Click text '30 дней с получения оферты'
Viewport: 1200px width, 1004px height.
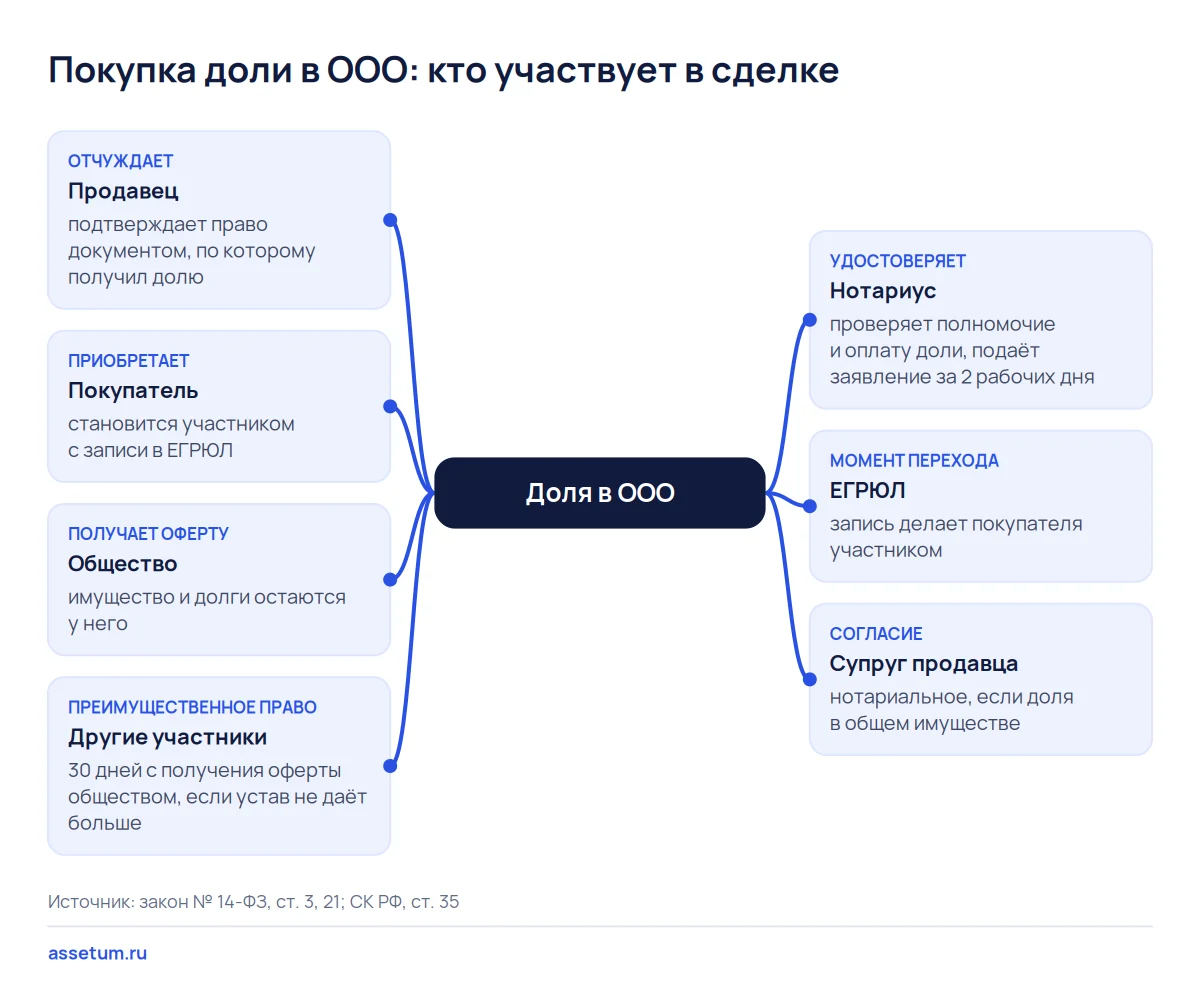(204, 771)
